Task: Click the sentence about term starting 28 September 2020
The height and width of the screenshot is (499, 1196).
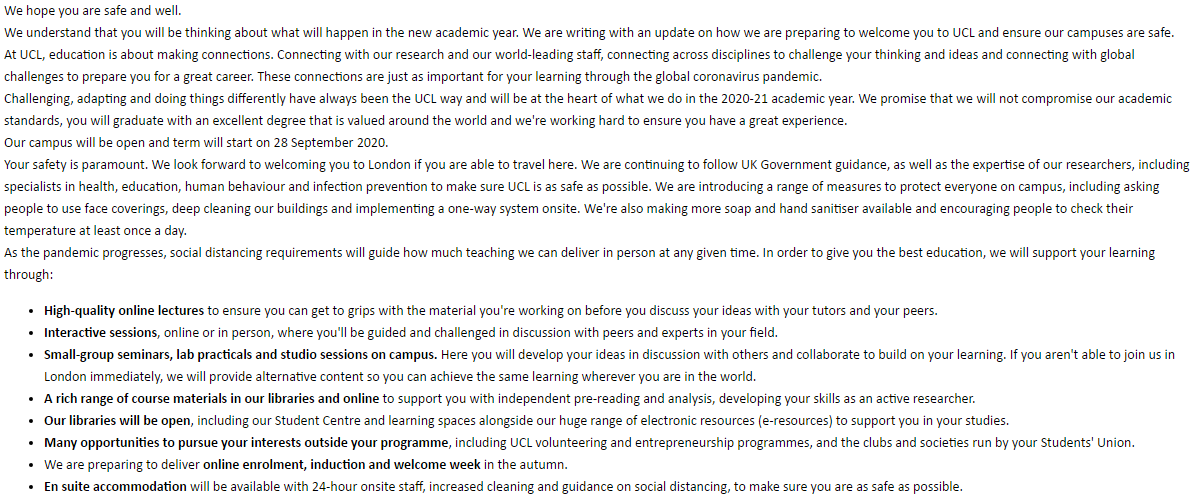Action: tap(195, 142)
